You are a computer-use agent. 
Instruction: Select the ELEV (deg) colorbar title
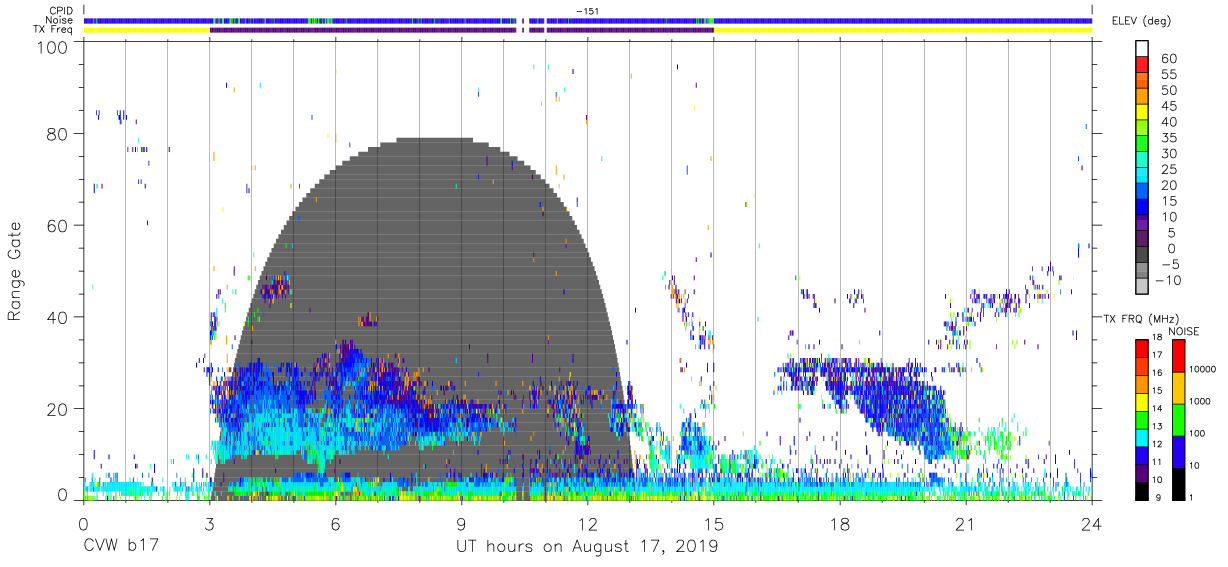(1140, 21)
